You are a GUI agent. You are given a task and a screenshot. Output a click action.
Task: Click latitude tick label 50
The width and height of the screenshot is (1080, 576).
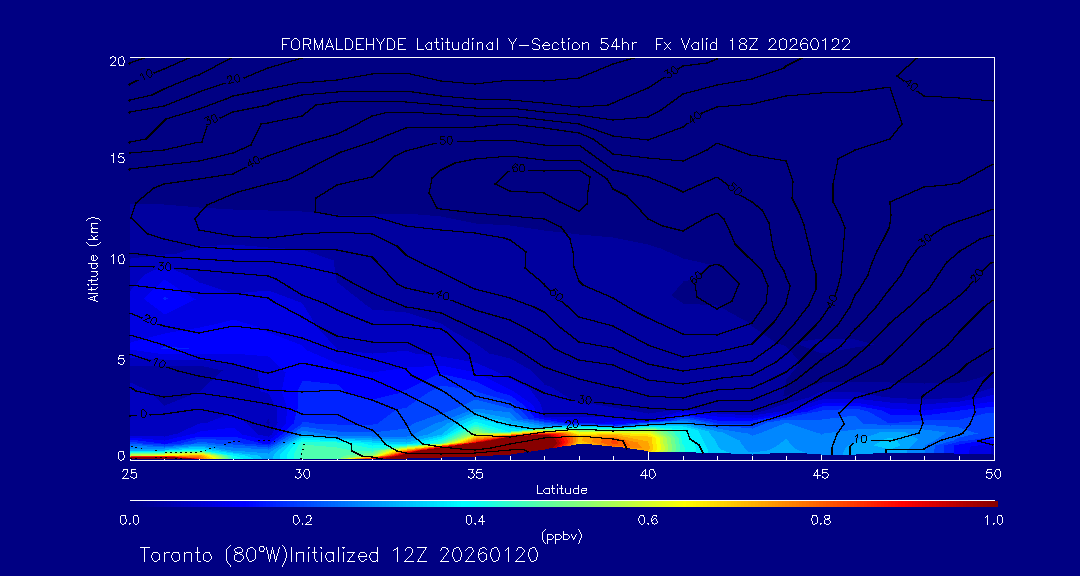click(994, 474)
